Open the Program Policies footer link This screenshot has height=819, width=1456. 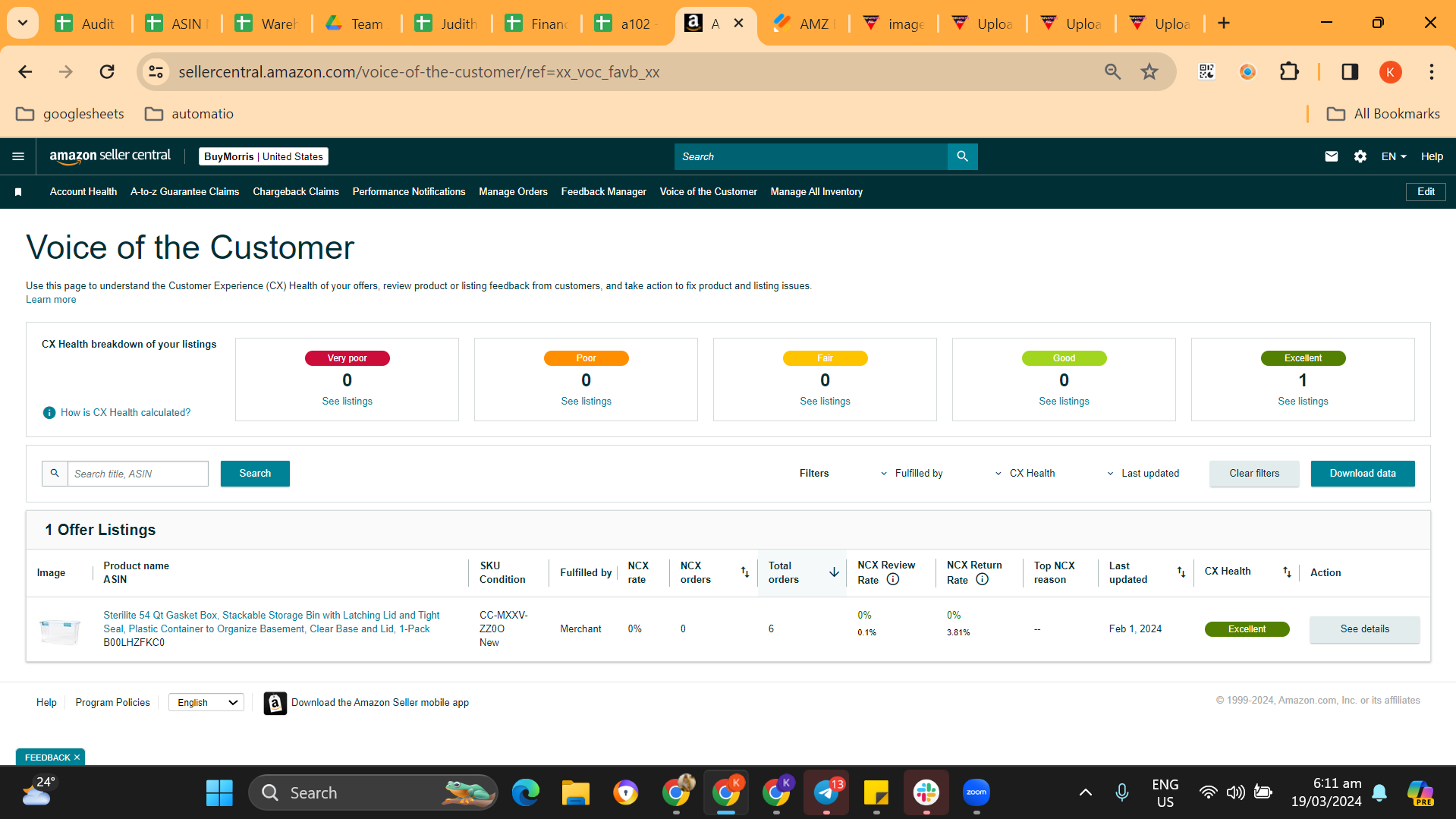point(112,703)
